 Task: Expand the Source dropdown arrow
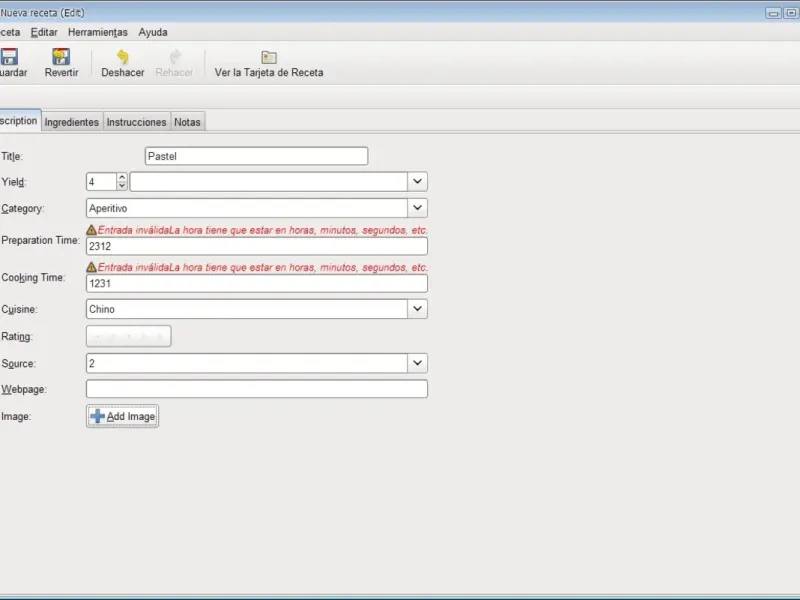(x=417, y=363)
